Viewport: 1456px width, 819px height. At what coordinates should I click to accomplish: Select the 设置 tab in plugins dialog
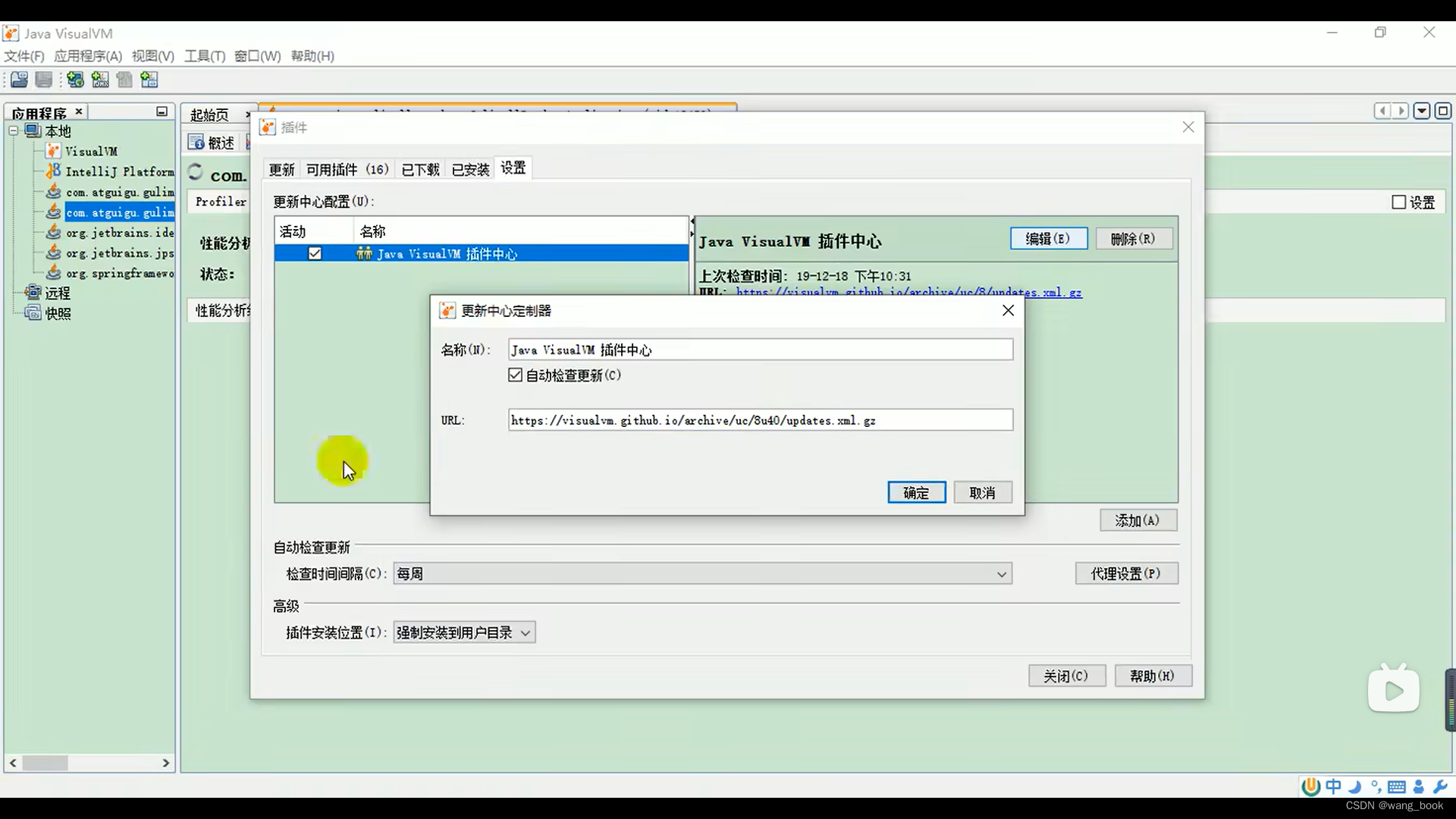pos(513,168)
